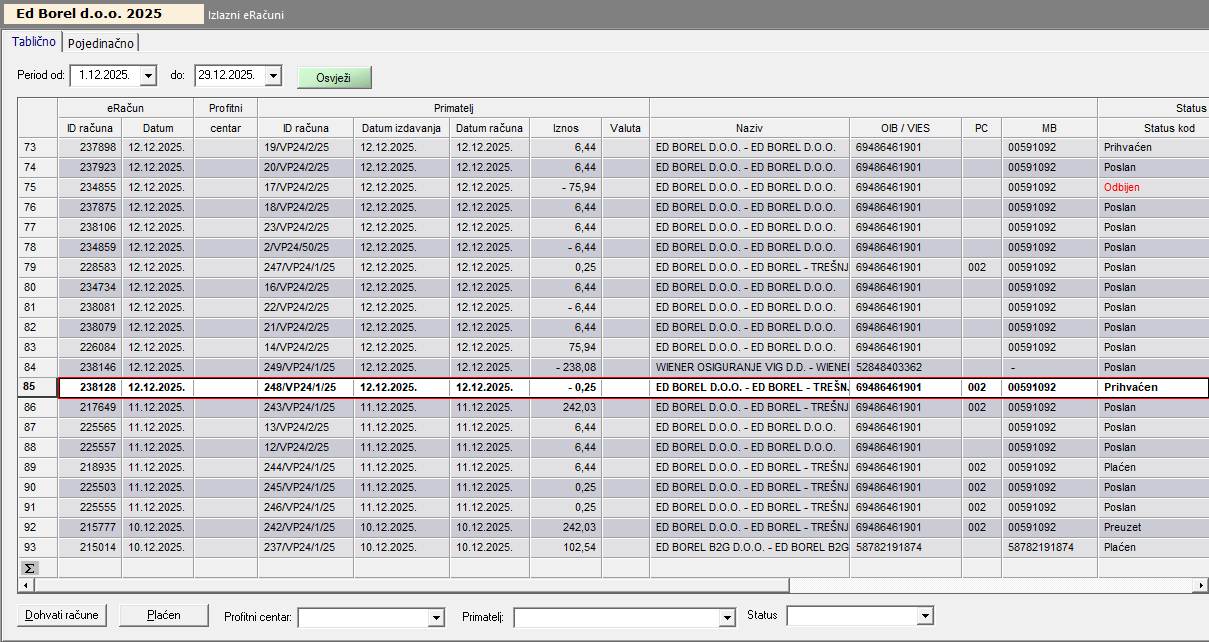Image resolution: width=1209 pixels, height=642 pixels.
Task: Expand the Primatelj filter dropdown
Action: pos(727,618)
